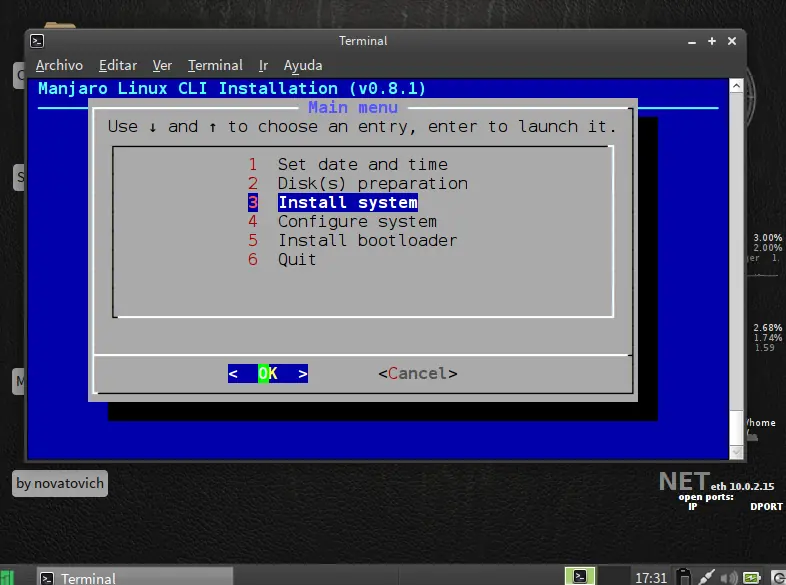Select 'Disk(s) preparation' entry
Image resolution: width=786 pixels, height=585 pixels.
click(372, 183)
